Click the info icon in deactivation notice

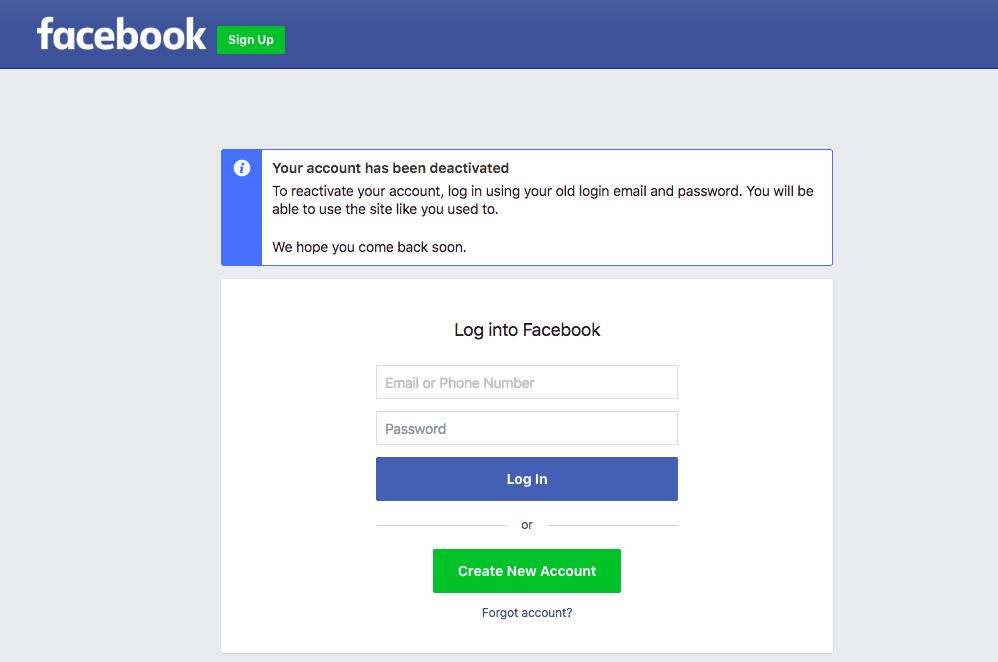[x=242, y=168]
